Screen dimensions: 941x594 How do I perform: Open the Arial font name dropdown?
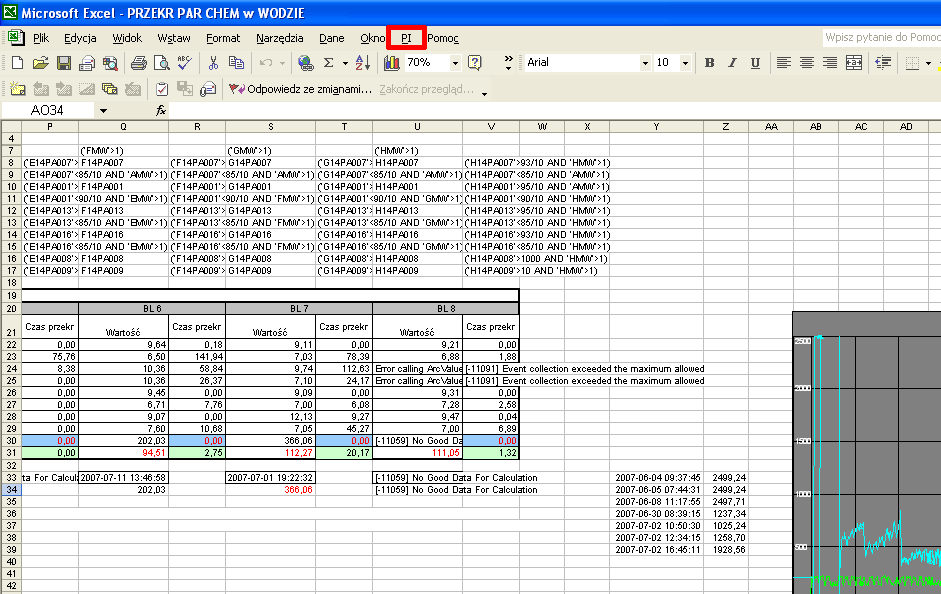[646, 62]
